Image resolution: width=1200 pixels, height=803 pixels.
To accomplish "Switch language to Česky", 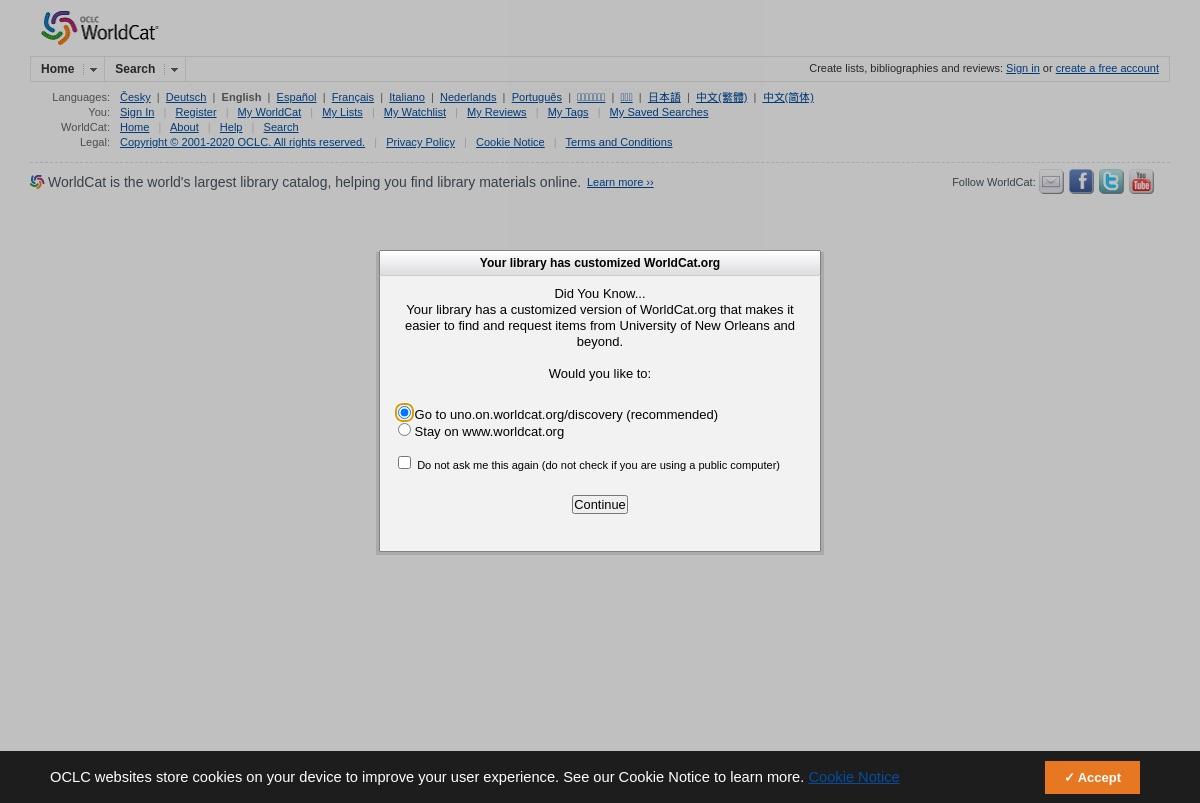I will tap(135, 97).
